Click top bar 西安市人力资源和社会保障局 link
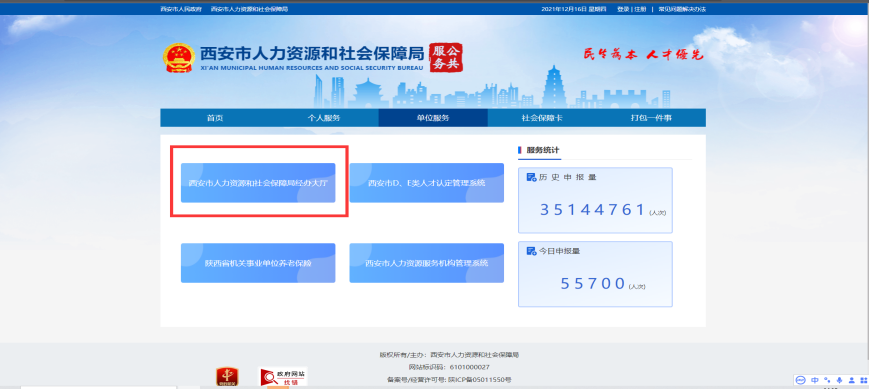 (249, 9)
